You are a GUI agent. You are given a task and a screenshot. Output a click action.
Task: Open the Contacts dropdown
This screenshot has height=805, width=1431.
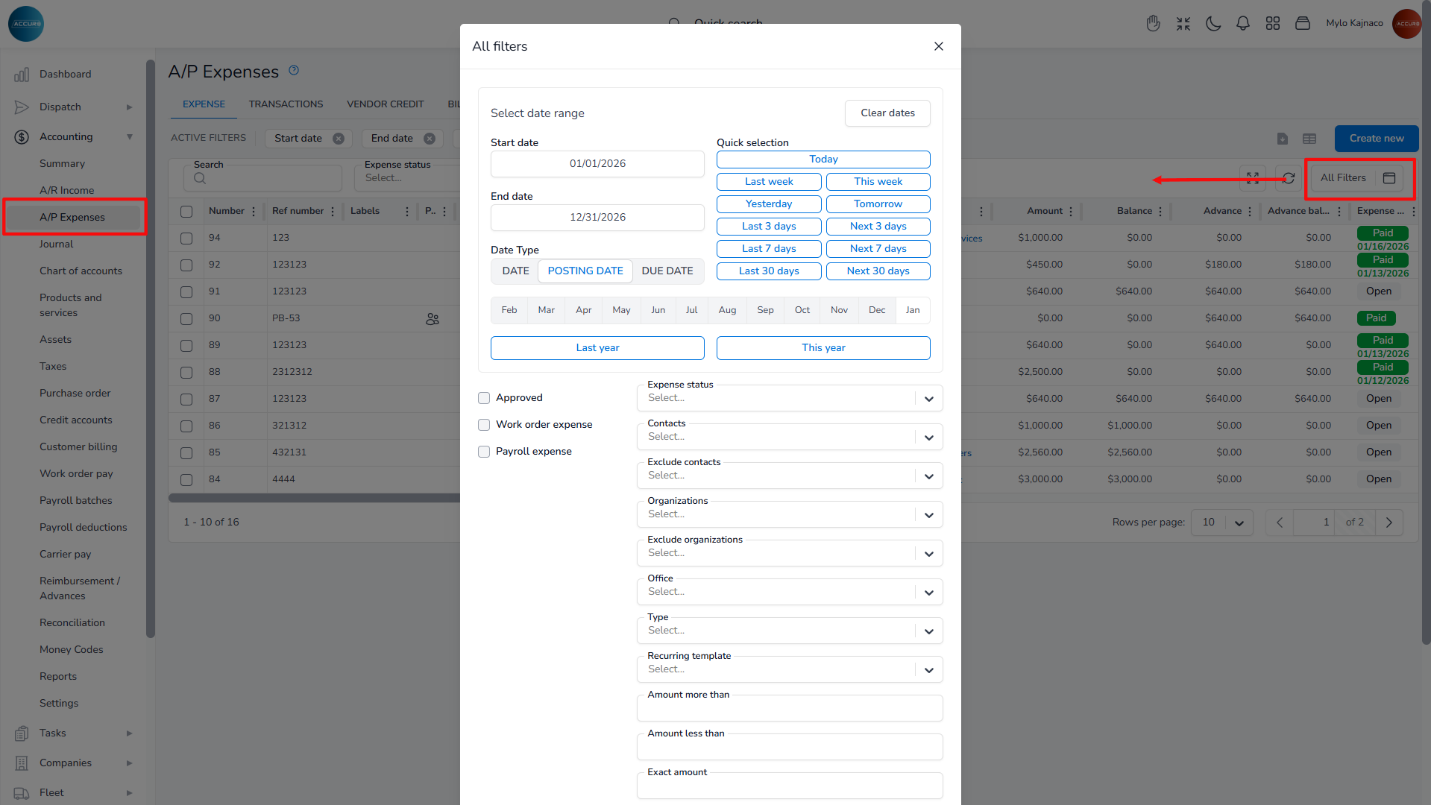point(928,437)
